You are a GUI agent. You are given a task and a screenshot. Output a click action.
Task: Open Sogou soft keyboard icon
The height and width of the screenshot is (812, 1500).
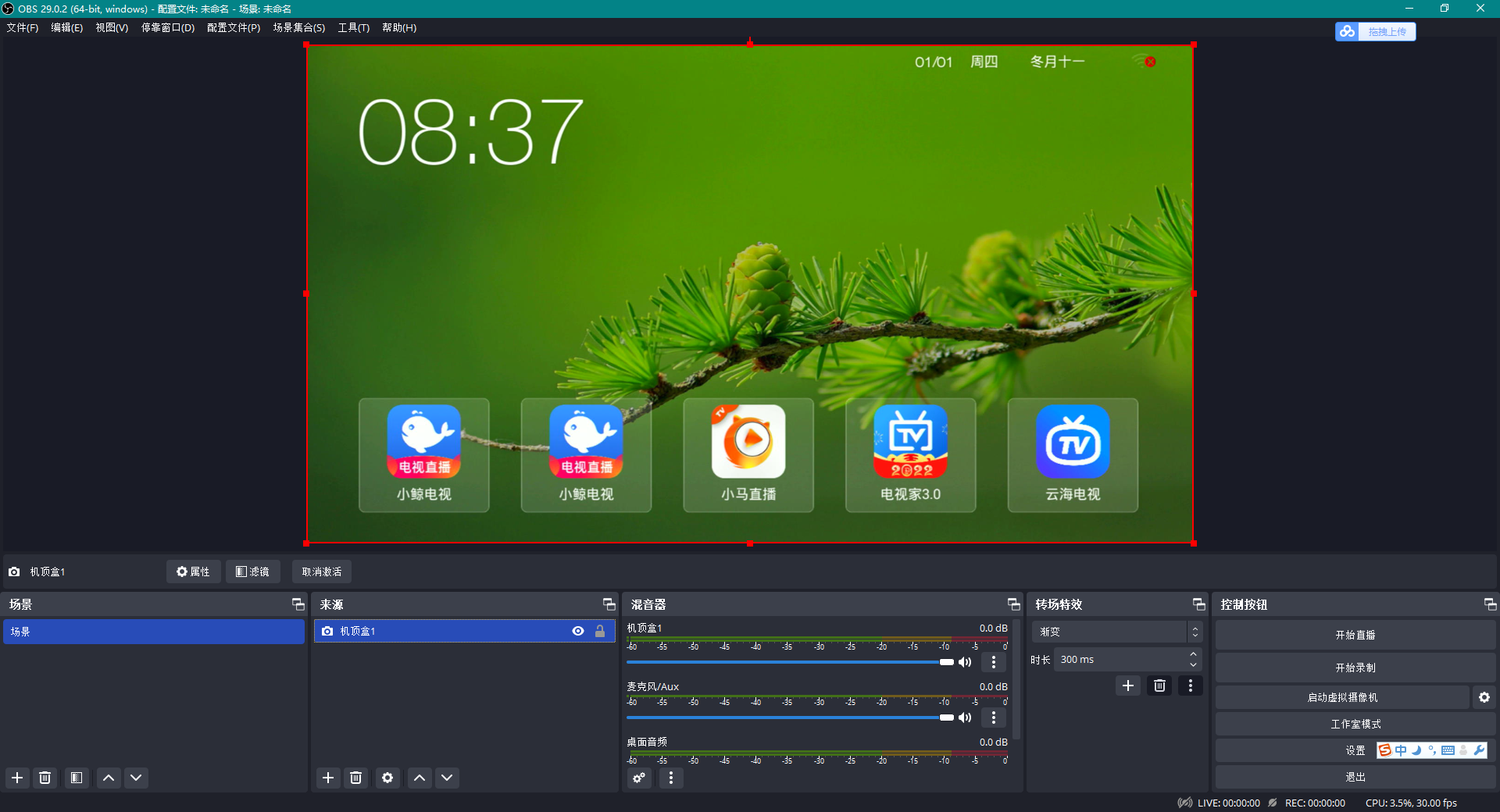(1448, 750)
